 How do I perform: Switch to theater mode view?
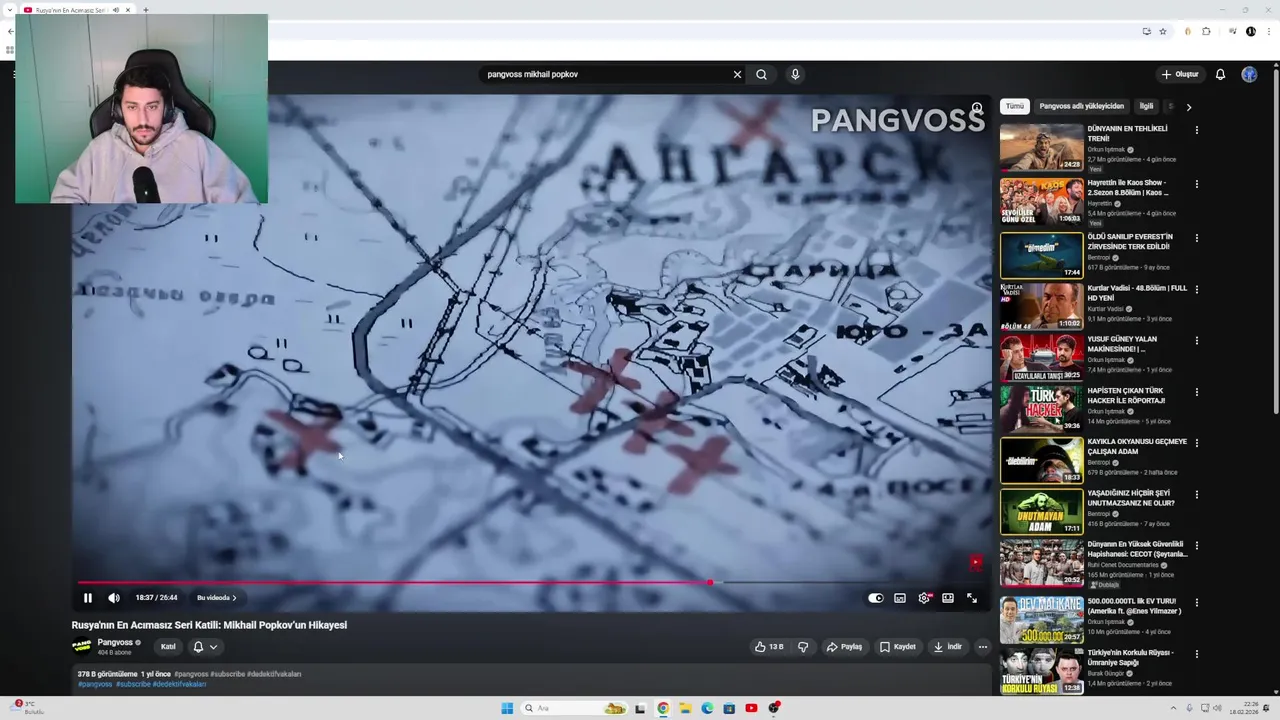coord(948,598)
